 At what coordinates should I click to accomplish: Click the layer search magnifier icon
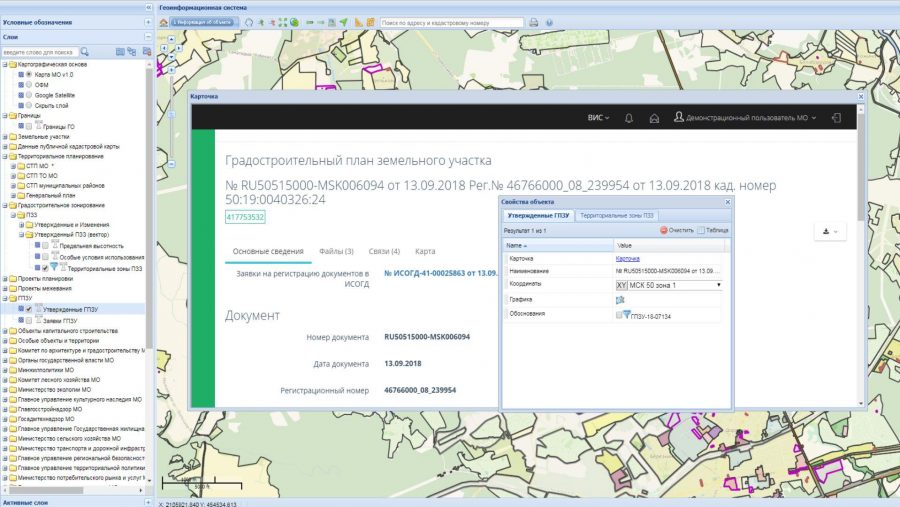(84, 52)
